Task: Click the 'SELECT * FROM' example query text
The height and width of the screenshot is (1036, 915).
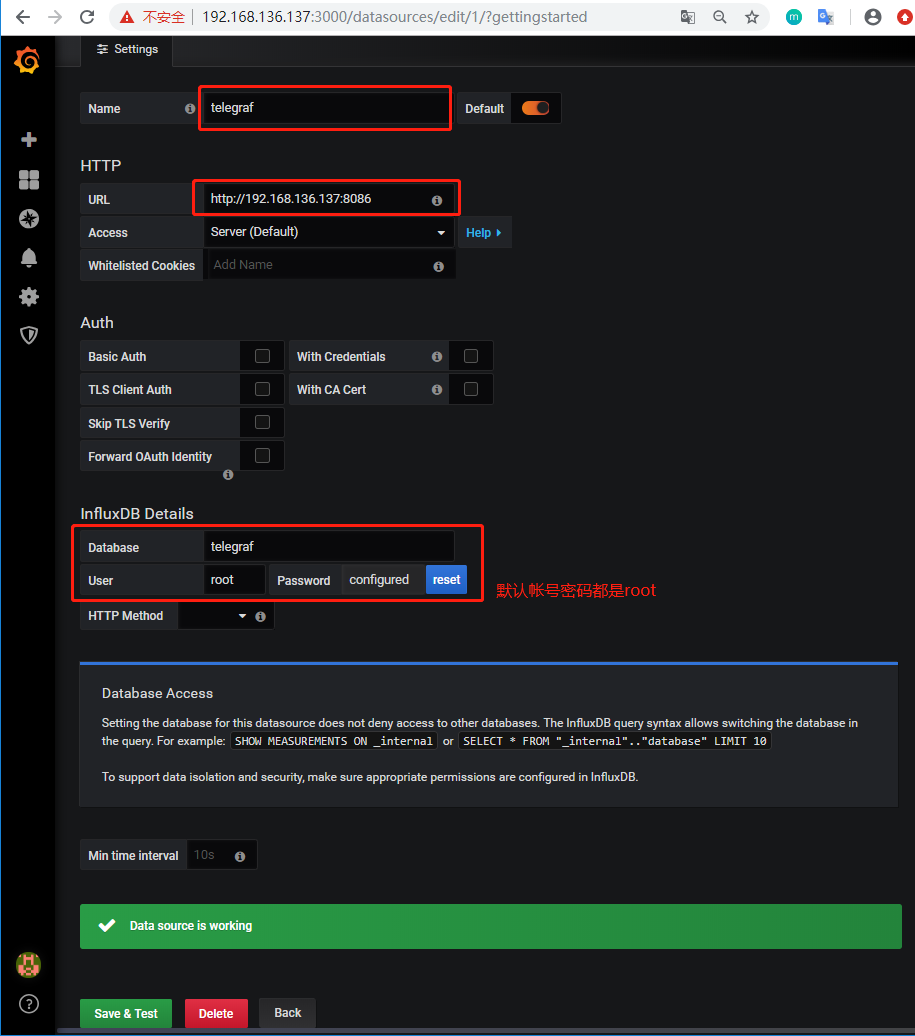Action: click(x=614, y=741)
